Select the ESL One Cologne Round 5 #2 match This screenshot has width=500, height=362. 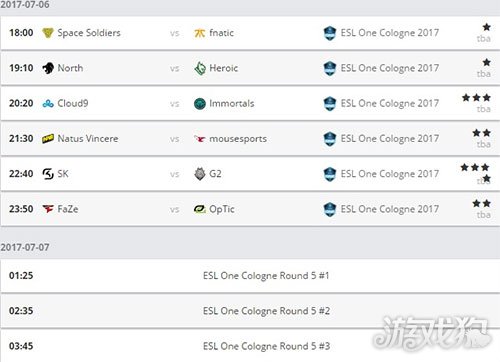(x=266, y=311)
